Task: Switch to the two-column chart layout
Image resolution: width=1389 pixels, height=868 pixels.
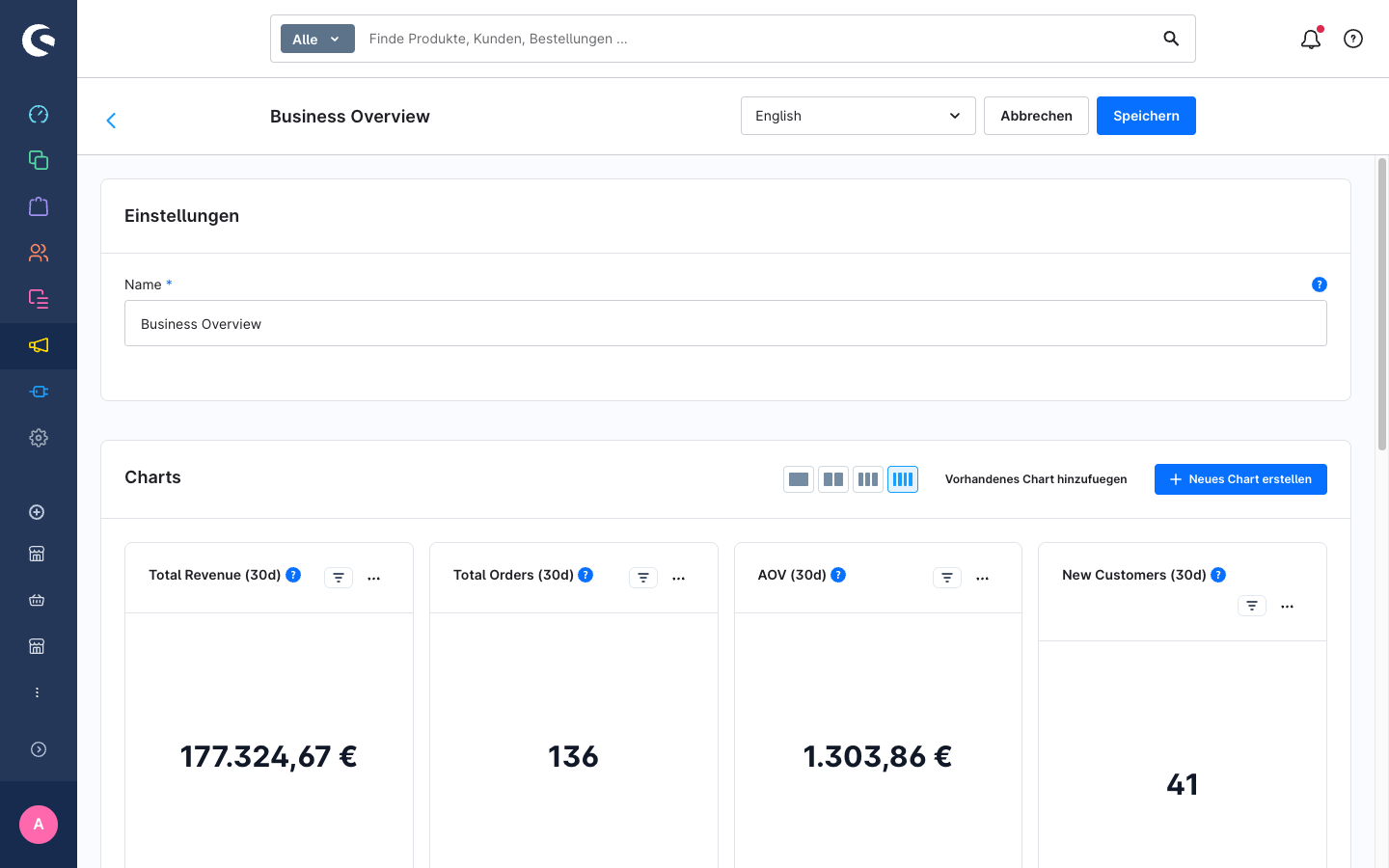Action: 833,479
